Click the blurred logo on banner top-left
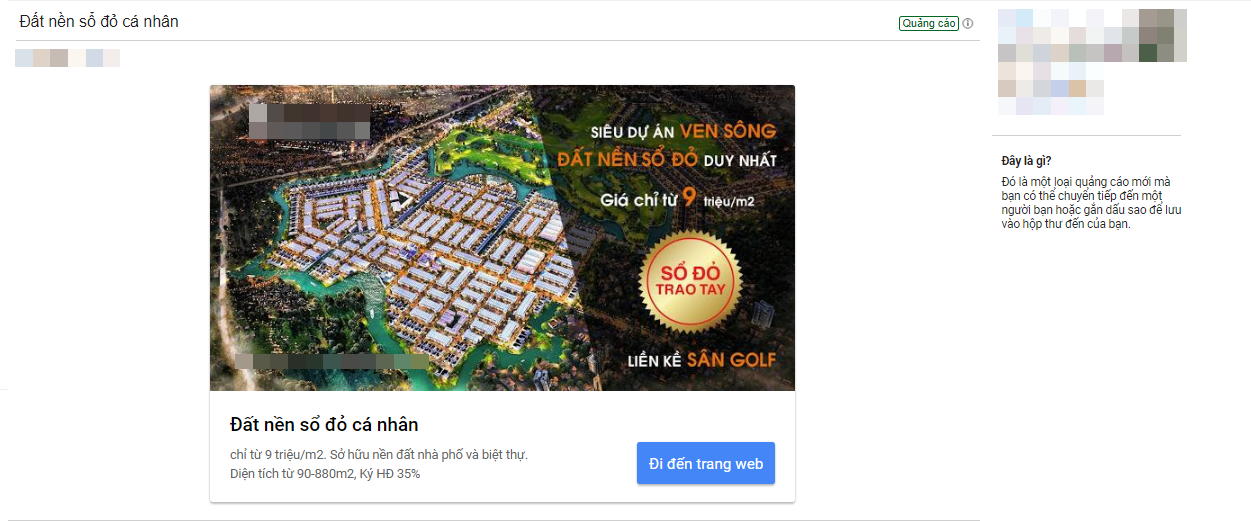 (309, 120)
